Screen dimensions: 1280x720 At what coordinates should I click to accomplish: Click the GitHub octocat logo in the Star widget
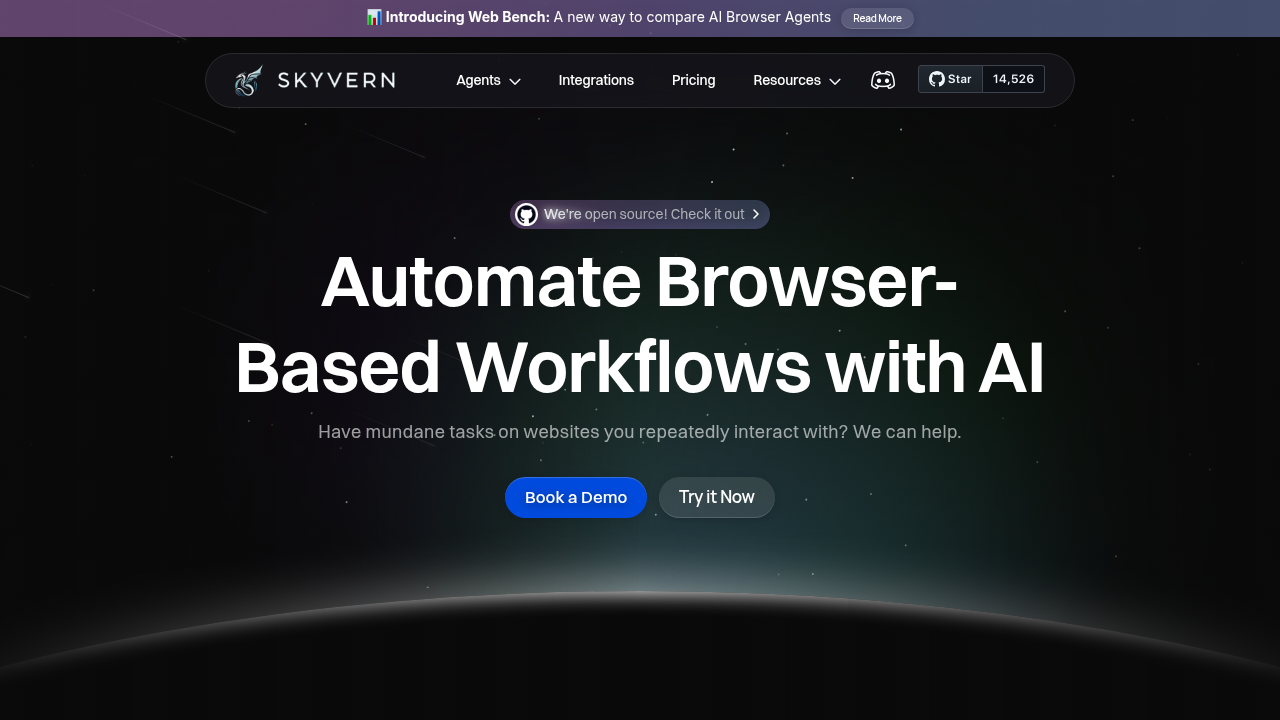point(936,79)
